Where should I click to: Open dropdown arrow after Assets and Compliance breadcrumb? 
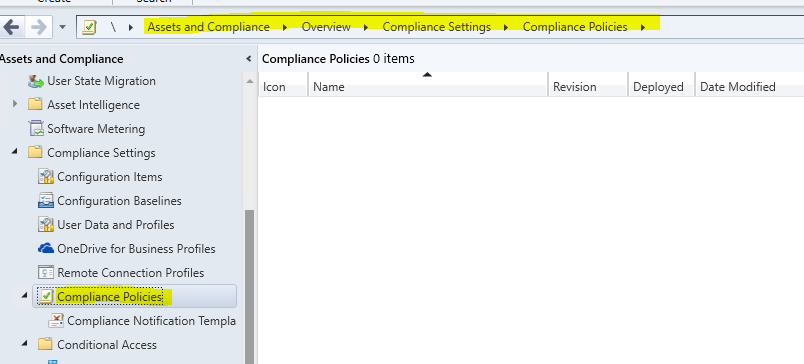tap(286, 27)
